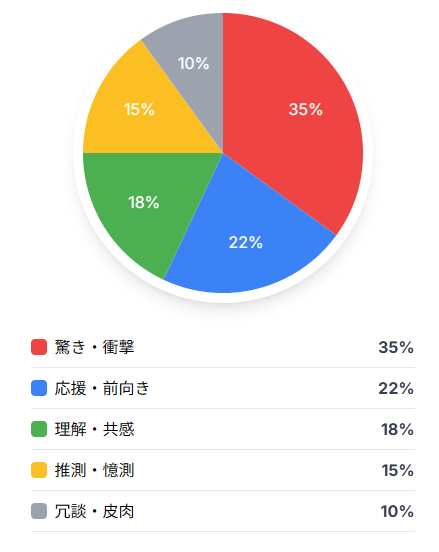
Task: Select the green 18% pie slice
Action: pyautogui.click(x=144, y=202)
